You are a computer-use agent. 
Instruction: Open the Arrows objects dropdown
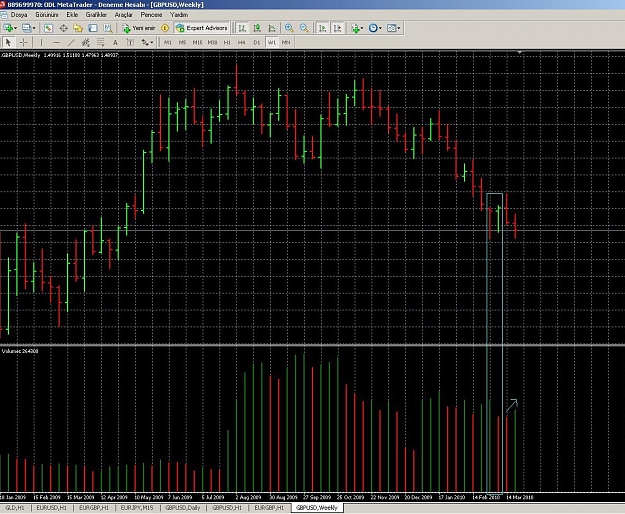[x=147, y=42]
